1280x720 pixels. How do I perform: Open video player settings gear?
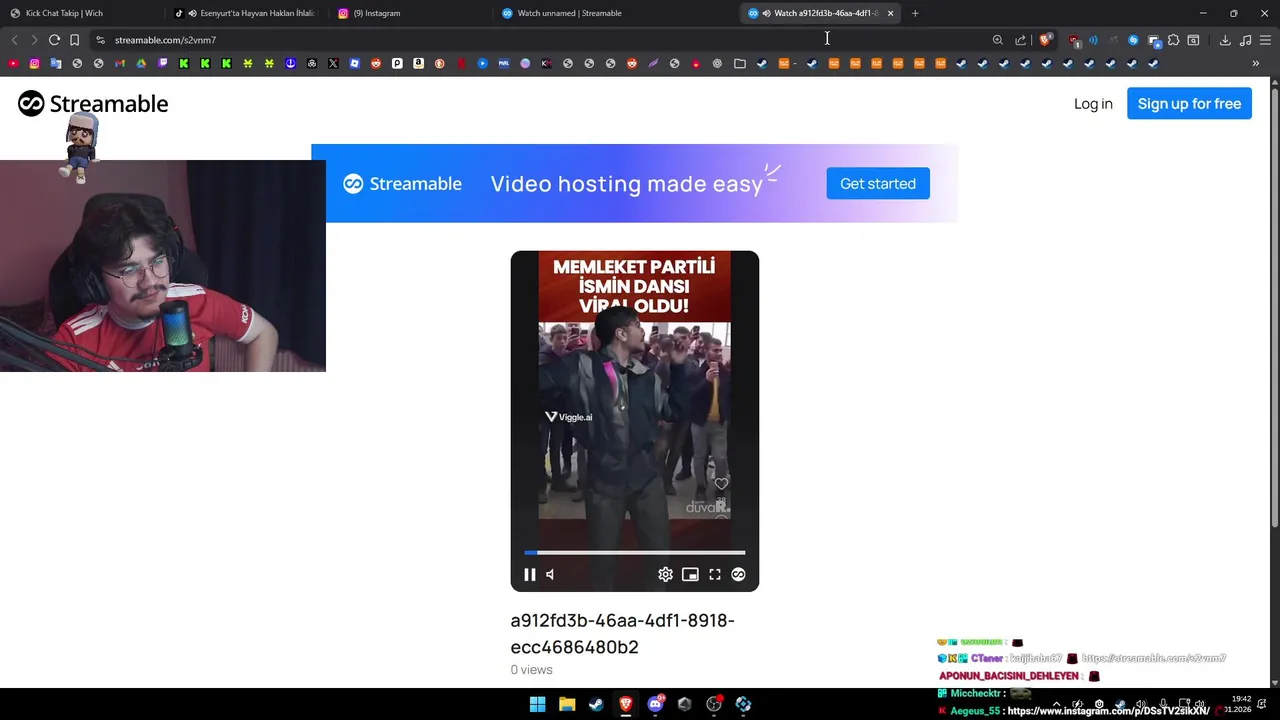pos(665,574)
